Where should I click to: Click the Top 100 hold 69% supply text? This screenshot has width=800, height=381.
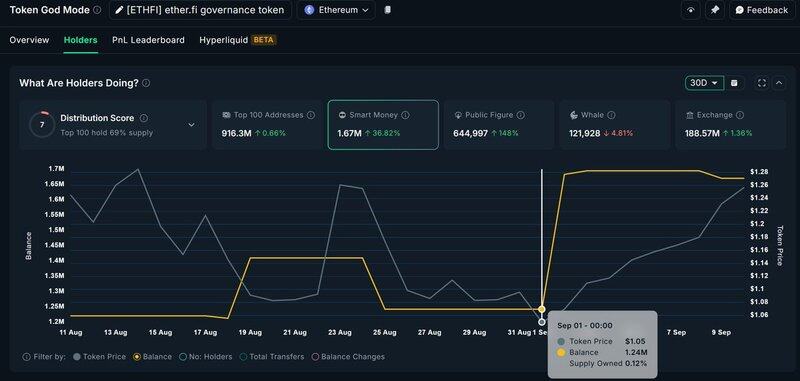(x=107, y=133)
